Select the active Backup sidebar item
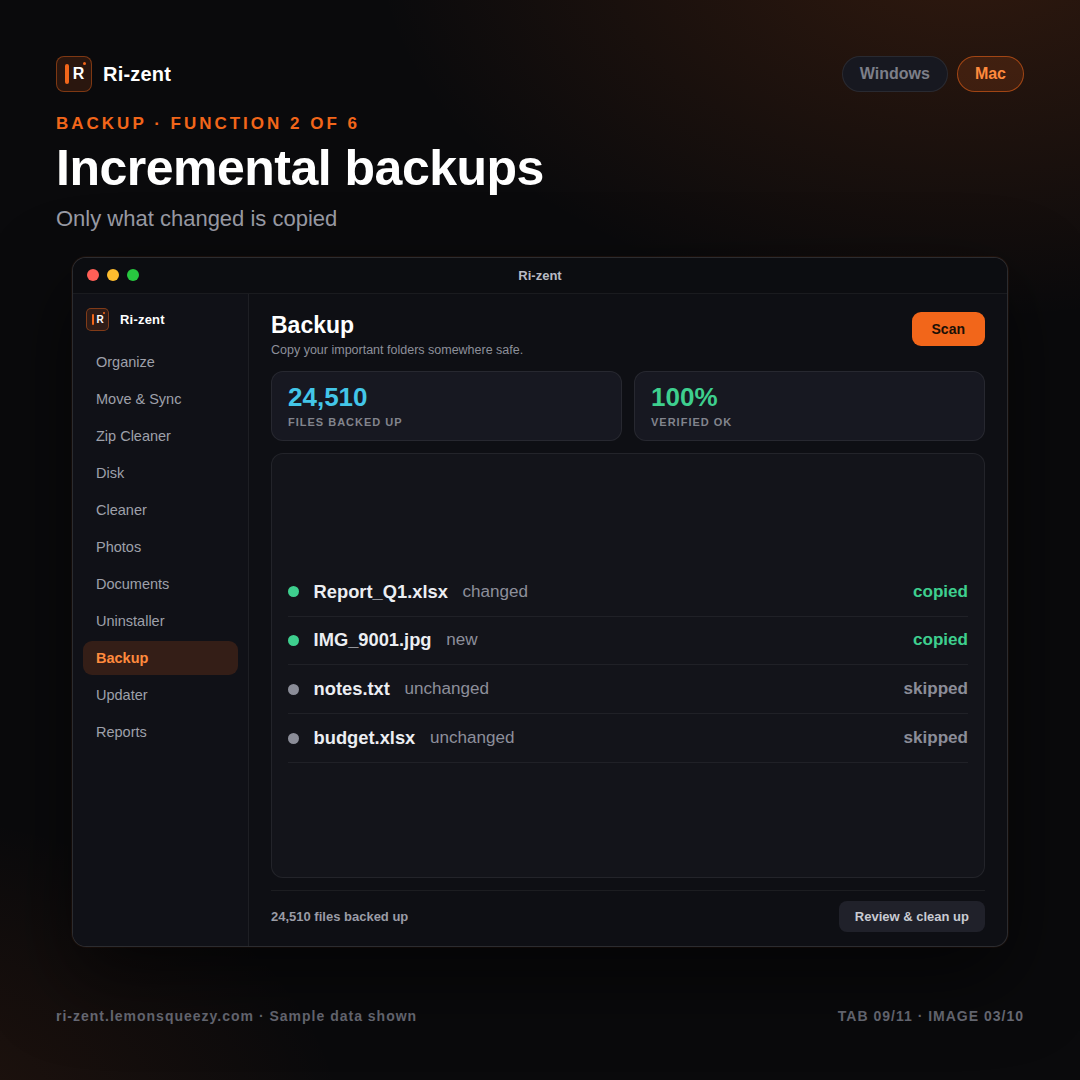Image resolution: width=1080 pixels, height=1080 pixels. (x=160, y=658)
